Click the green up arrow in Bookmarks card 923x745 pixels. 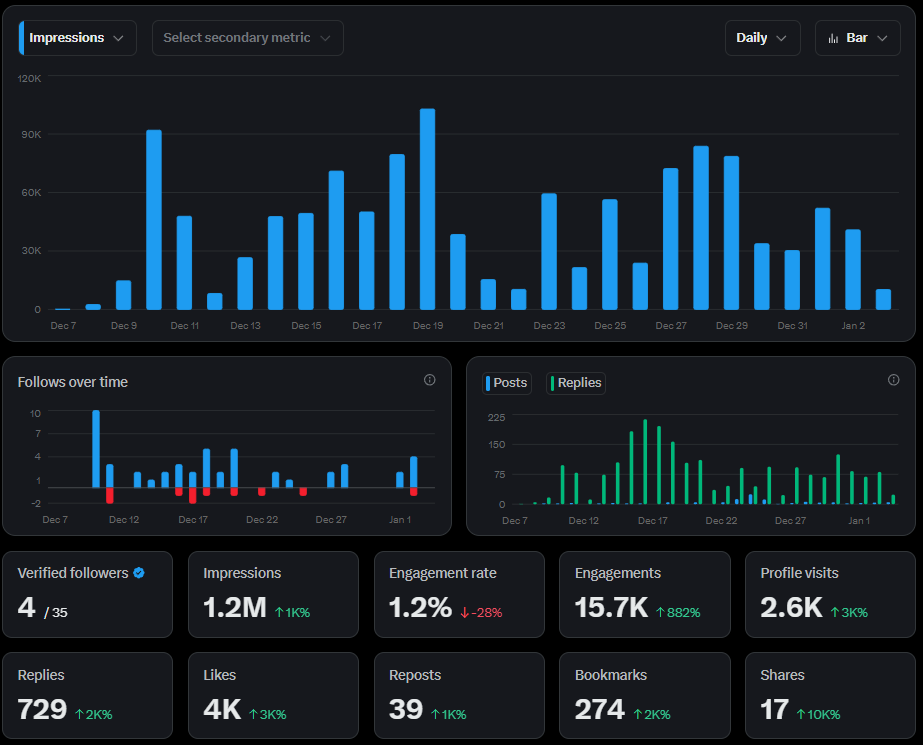click(637, 714)
